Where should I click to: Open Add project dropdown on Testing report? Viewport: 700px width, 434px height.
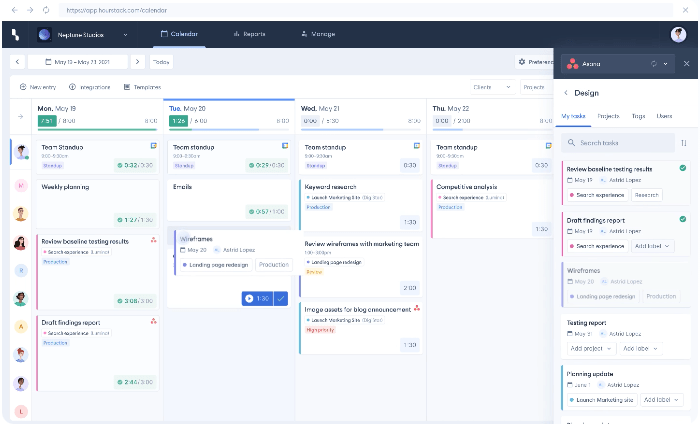[591, 348]
